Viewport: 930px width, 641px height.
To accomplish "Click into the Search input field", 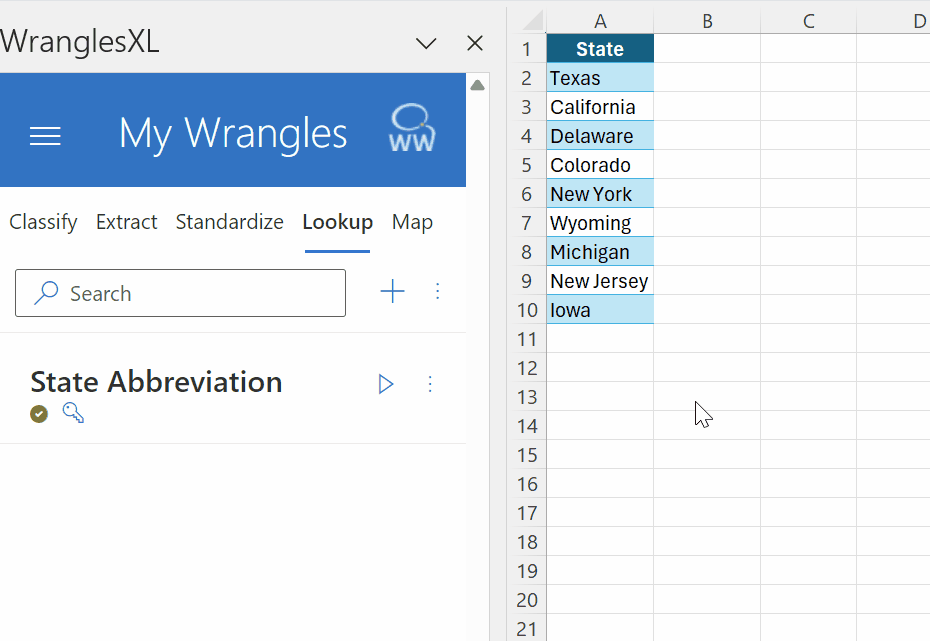I will pyautogui.click(x=180, y=293).
